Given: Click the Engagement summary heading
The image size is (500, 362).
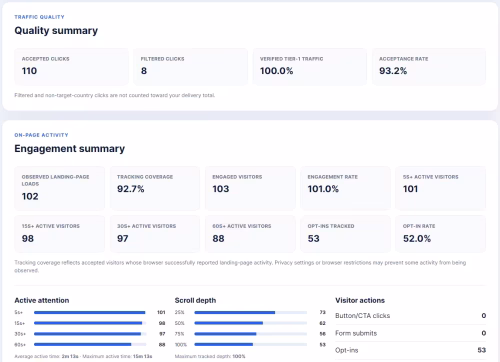Looking at the screenshot, I should click(69, 148).
